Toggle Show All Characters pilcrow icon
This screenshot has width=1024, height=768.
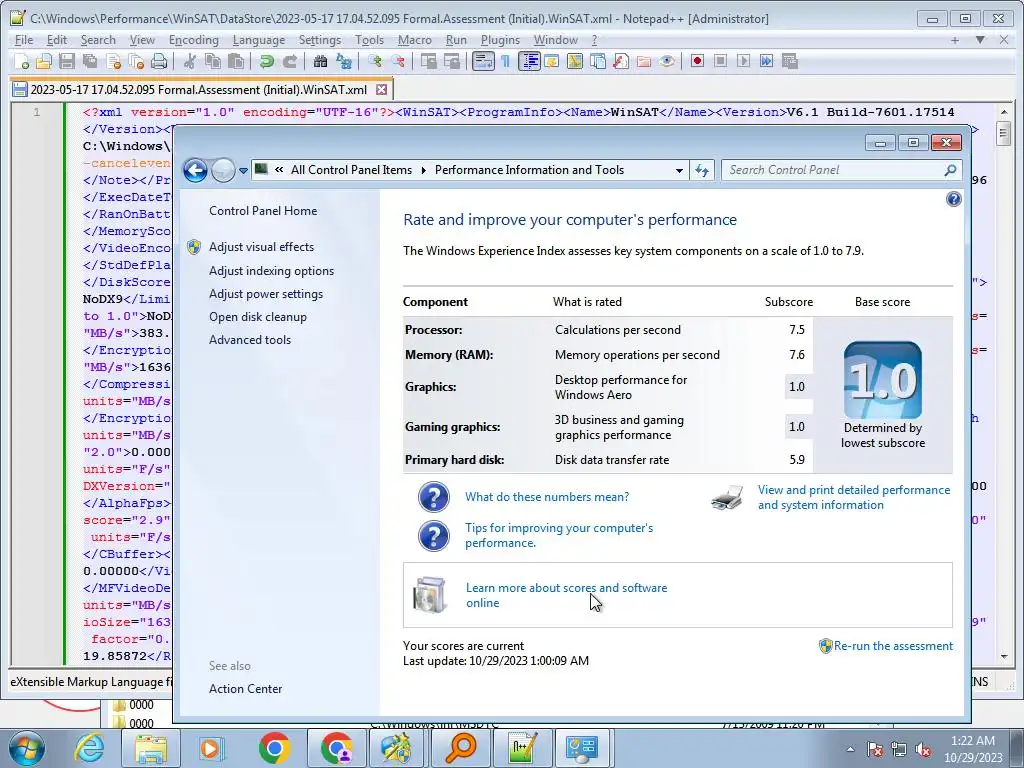pos(505,61)
